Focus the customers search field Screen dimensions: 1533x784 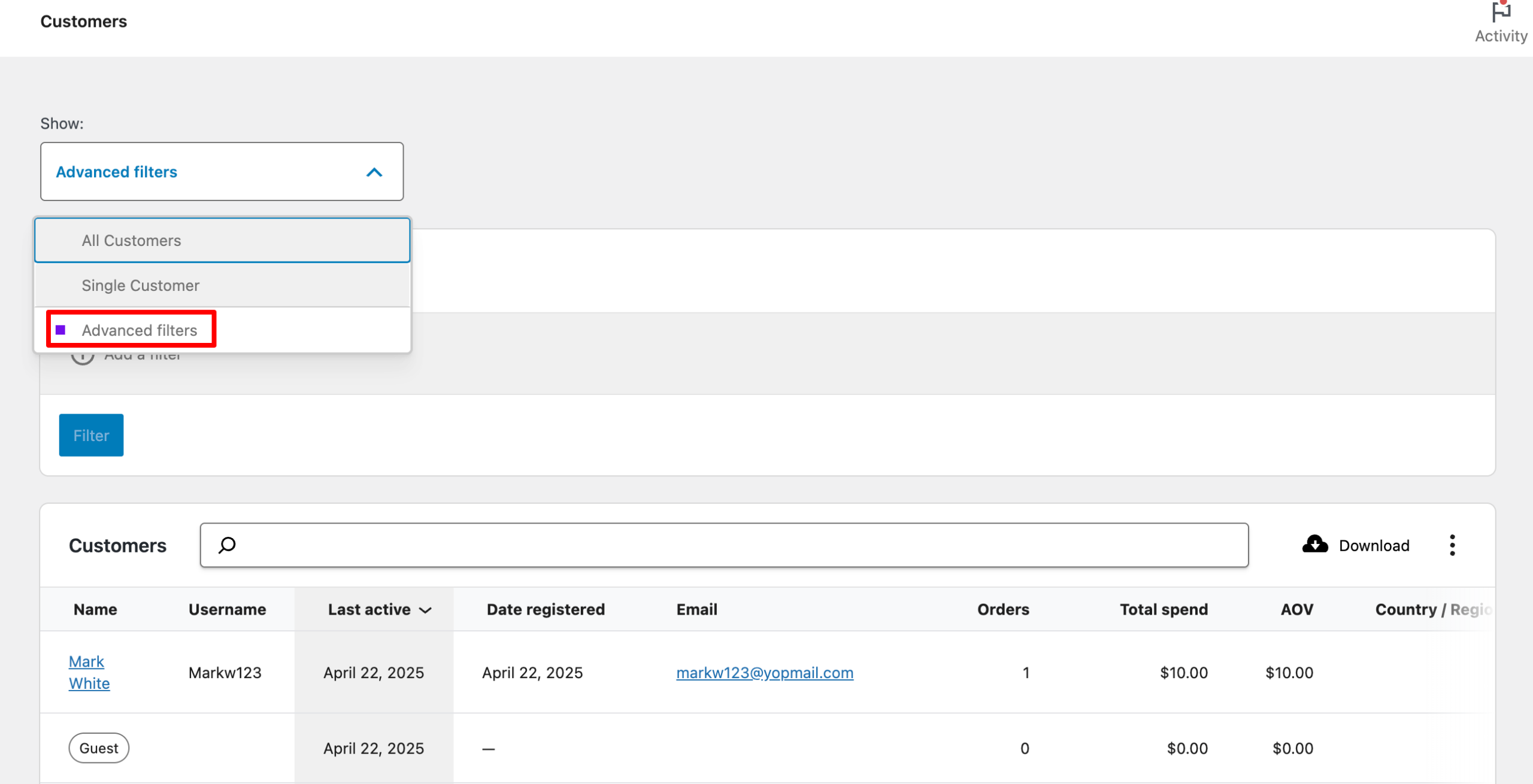pos(724,545)
